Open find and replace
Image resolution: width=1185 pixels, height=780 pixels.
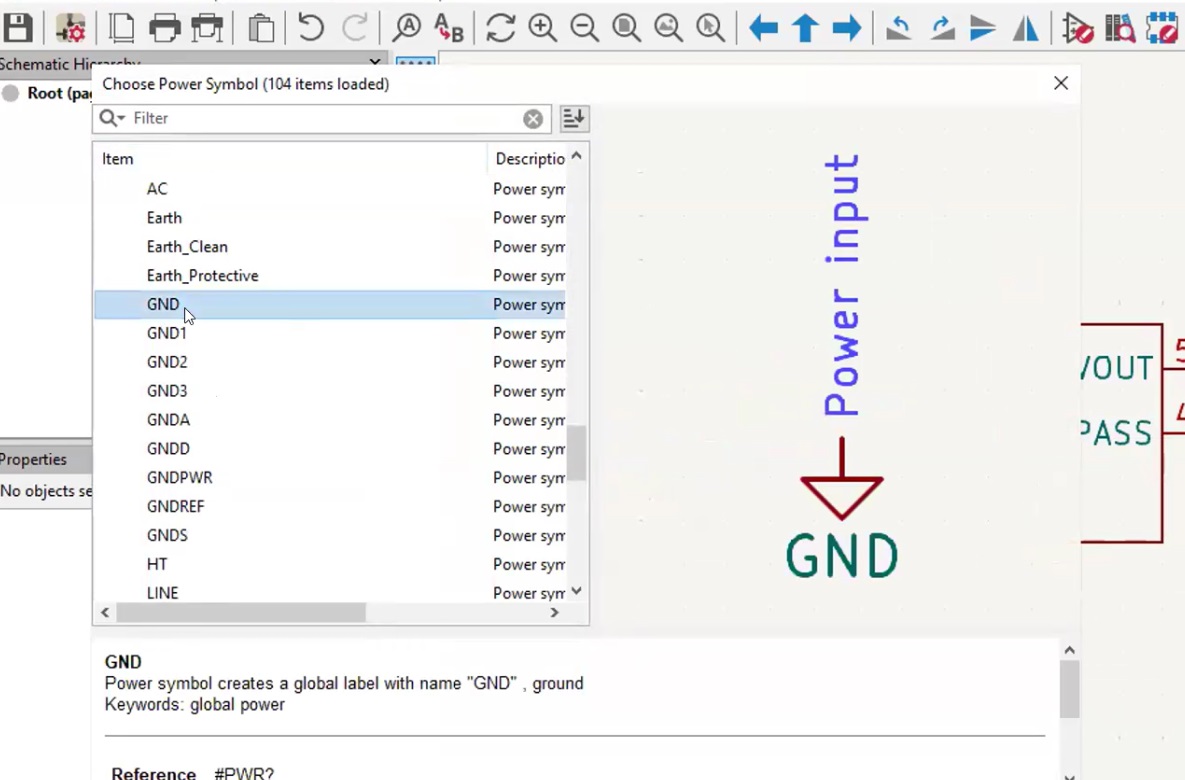tap(448, 27)
